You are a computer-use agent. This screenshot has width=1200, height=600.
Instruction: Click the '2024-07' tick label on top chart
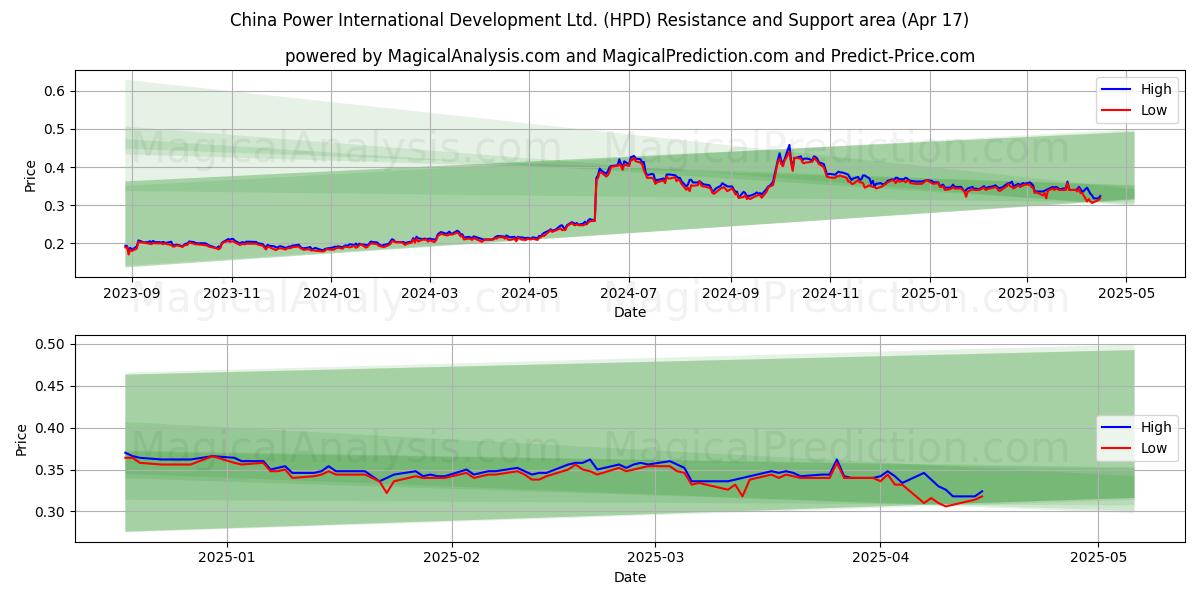[x=629, y=294]
